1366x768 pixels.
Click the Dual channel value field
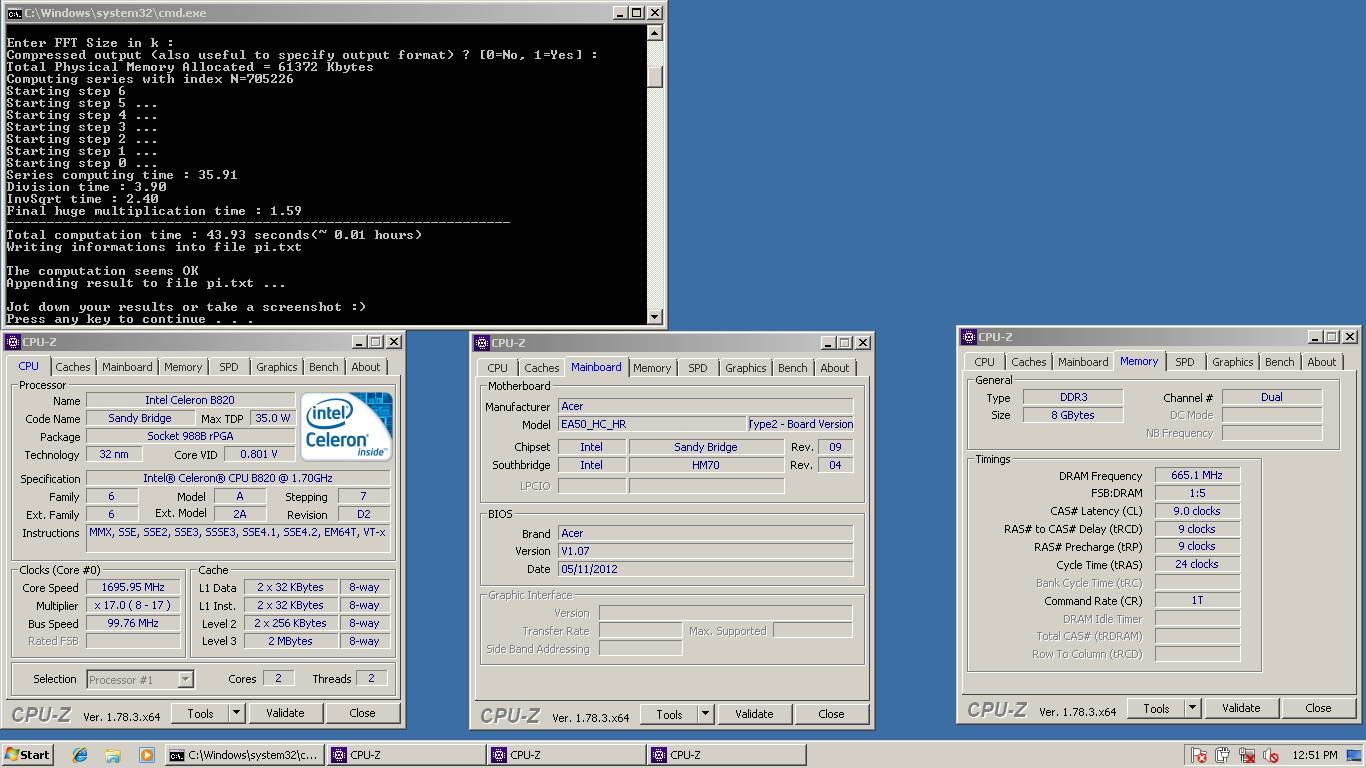coord(1272,397)
